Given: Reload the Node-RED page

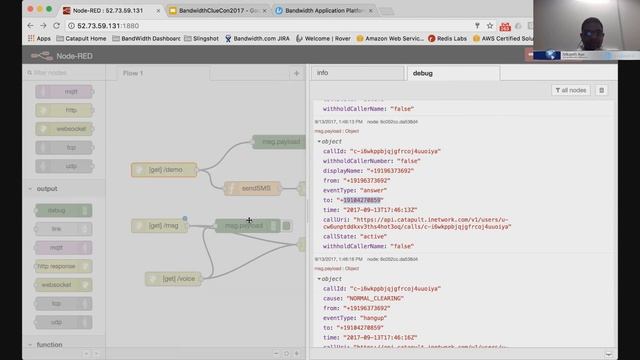Looking at the screenshot, I should [56, 26].
